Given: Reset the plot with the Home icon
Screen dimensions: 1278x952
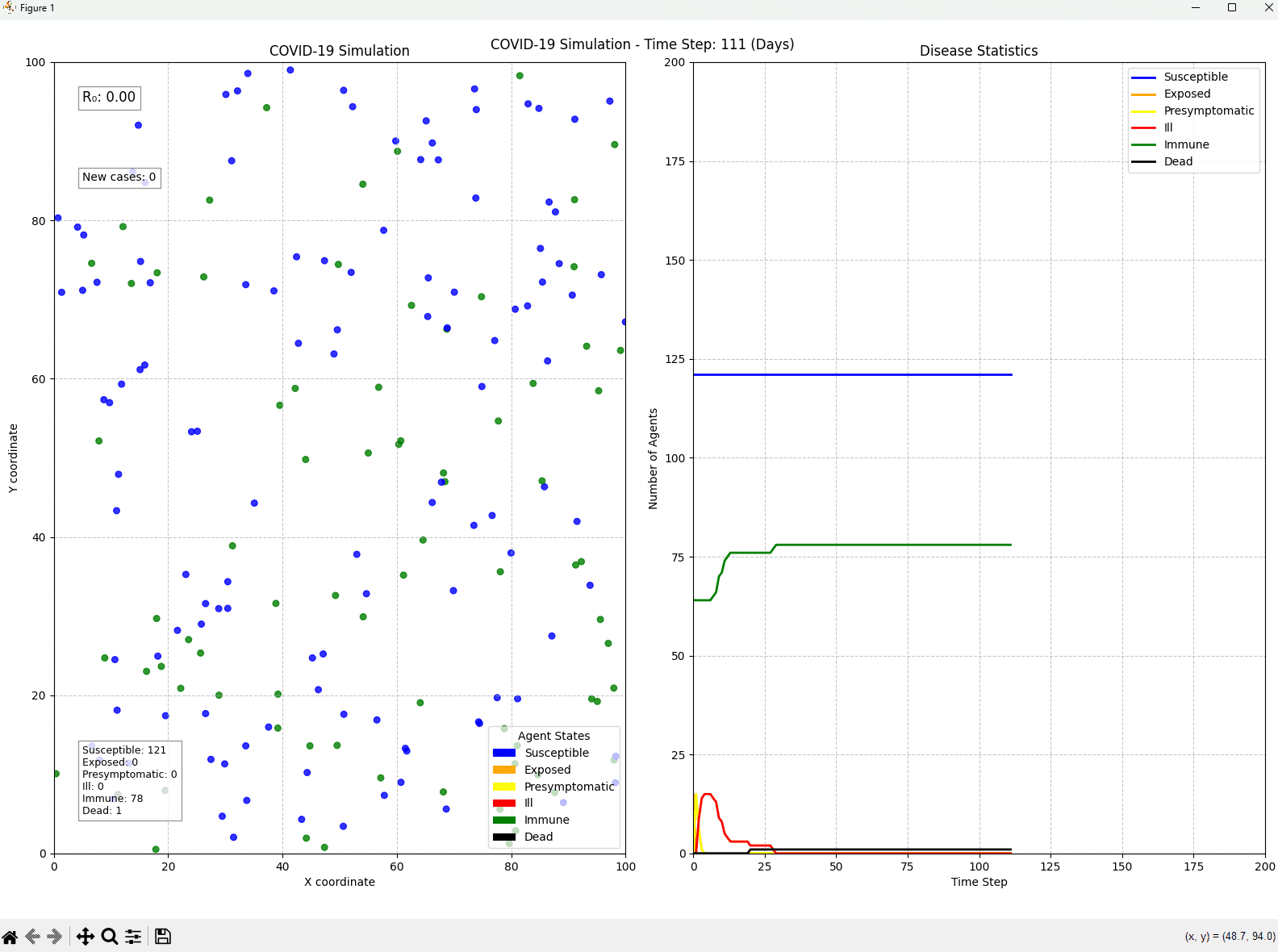Looking at the screenshot, I should (10, 936).
